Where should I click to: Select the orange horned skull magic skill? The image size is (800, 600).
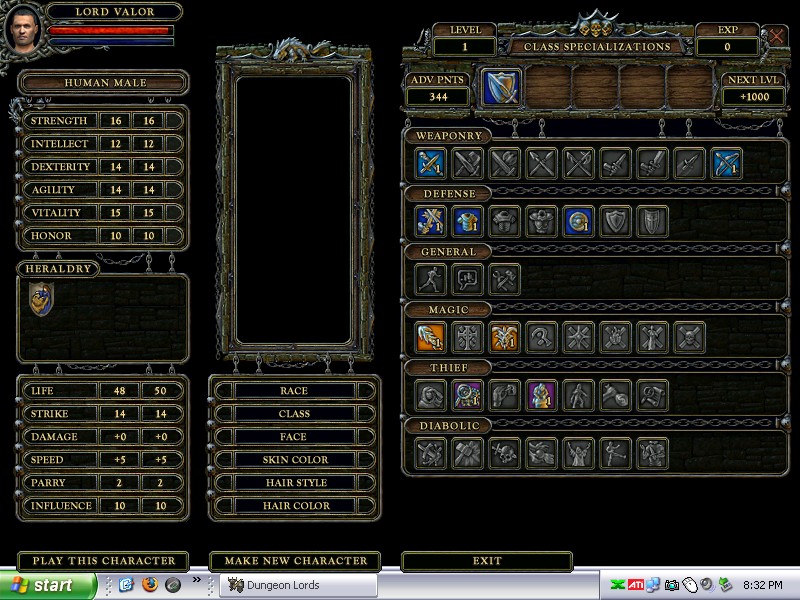tap(504, 337)
